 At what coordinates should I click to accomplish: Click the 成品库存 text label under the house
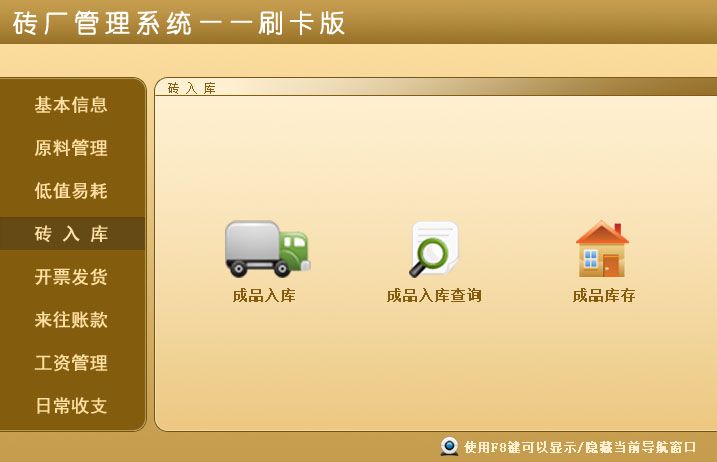(x=604, y=295)
